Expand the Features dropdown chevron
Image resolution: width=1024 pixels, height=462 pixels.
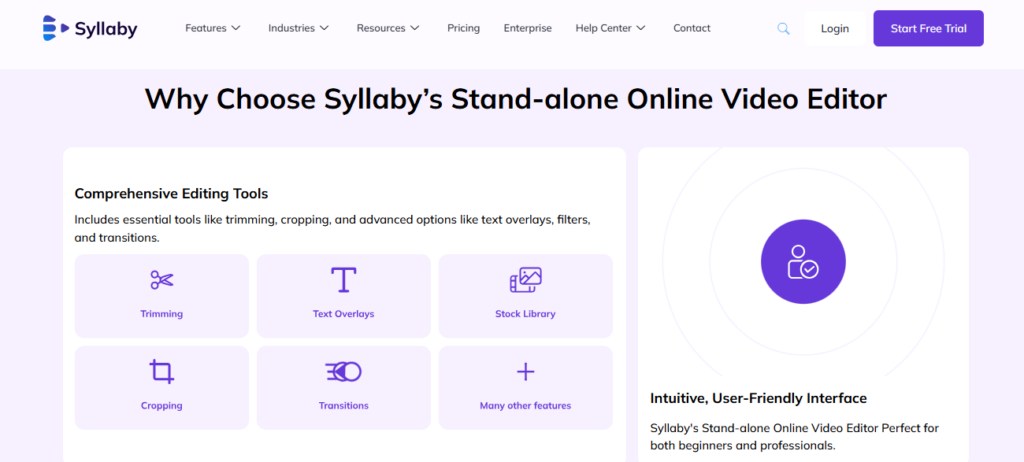[x=236, y=28]
